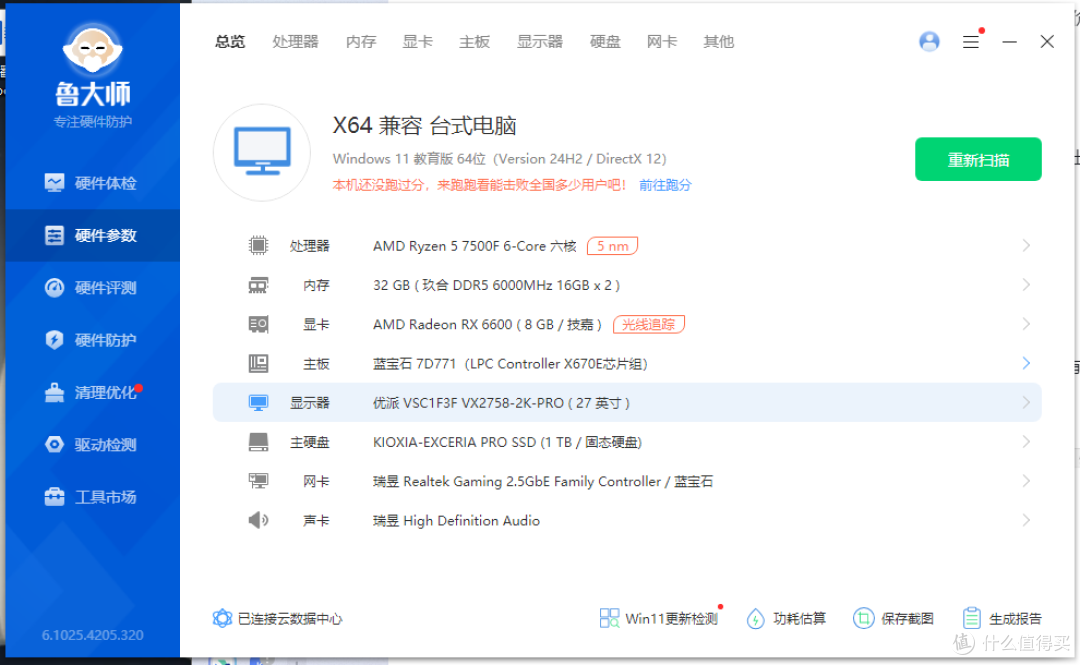Click the X64 兼容 台式电脑 title
1080x665 pixels.
click(x=425, y=125)
